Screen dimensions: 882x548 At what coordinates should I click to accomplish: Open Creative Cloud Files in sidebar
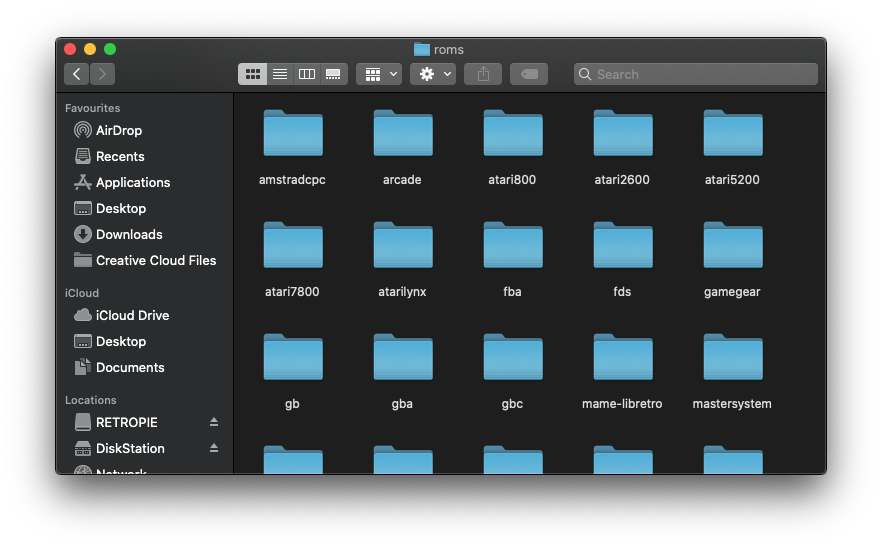click(x=145, y=260)
